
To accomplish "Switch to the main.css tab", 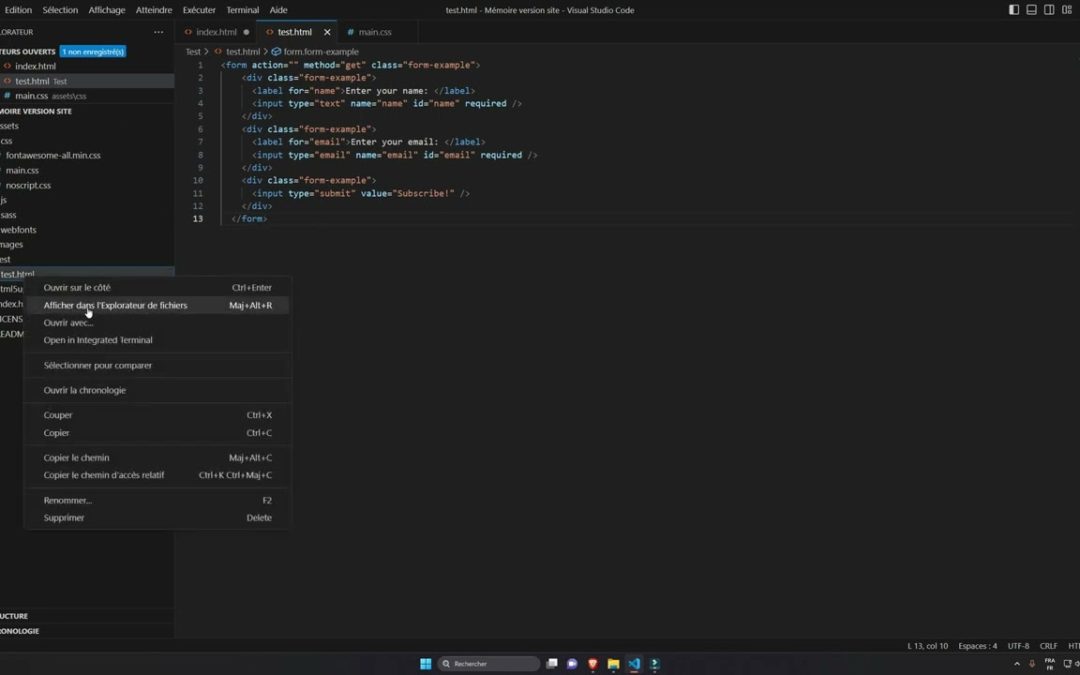I will click(x=375, y=32).
